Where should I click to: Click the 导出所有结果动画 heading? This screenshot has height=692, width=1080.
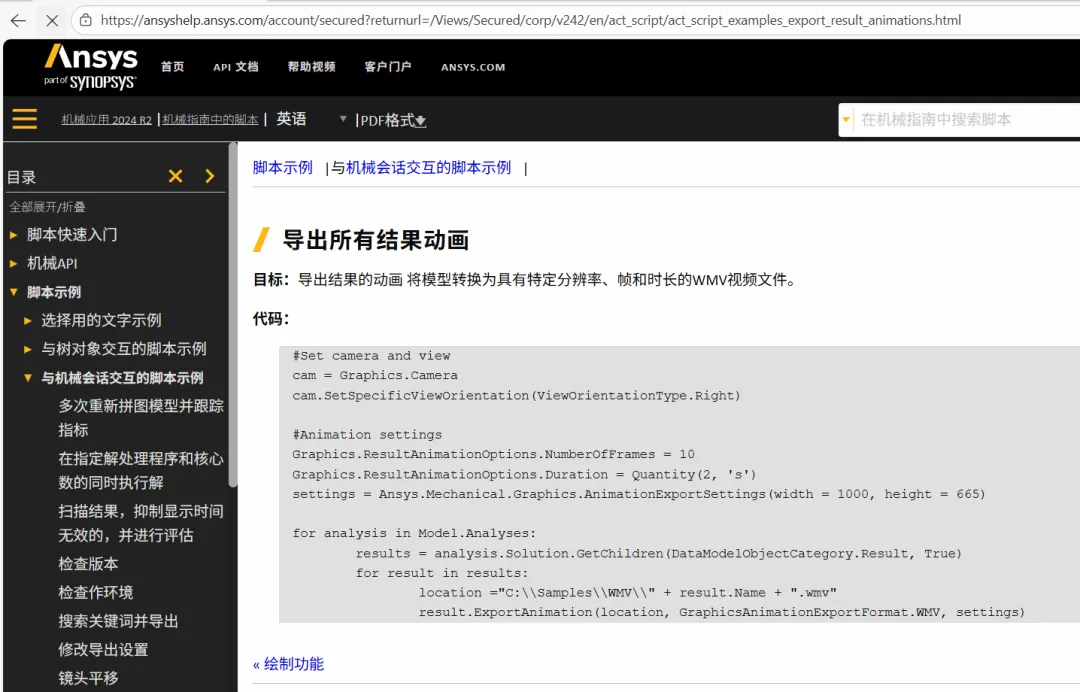376,240
